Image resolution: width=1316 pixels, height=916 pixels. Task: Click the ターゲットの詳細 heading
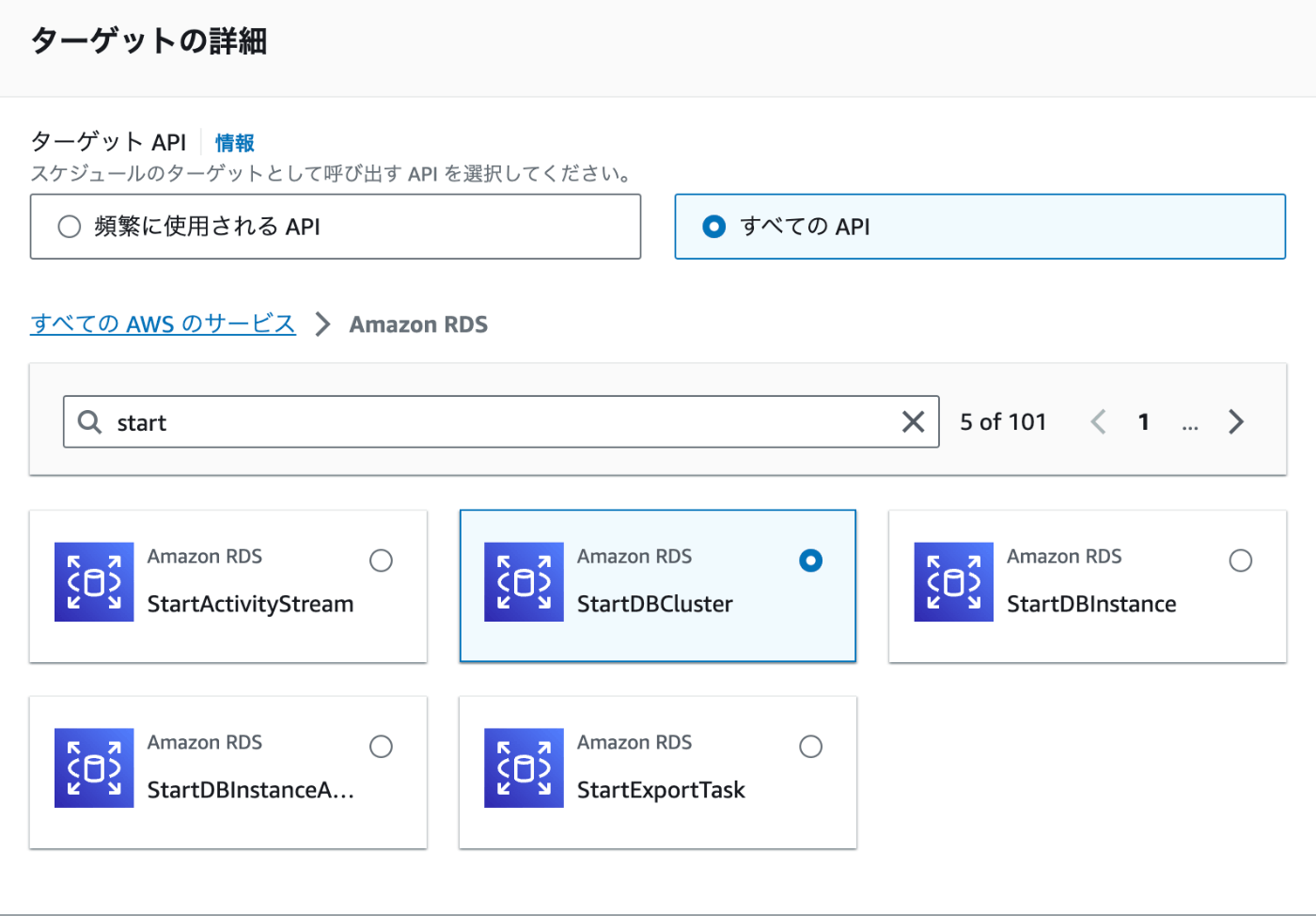149,41
